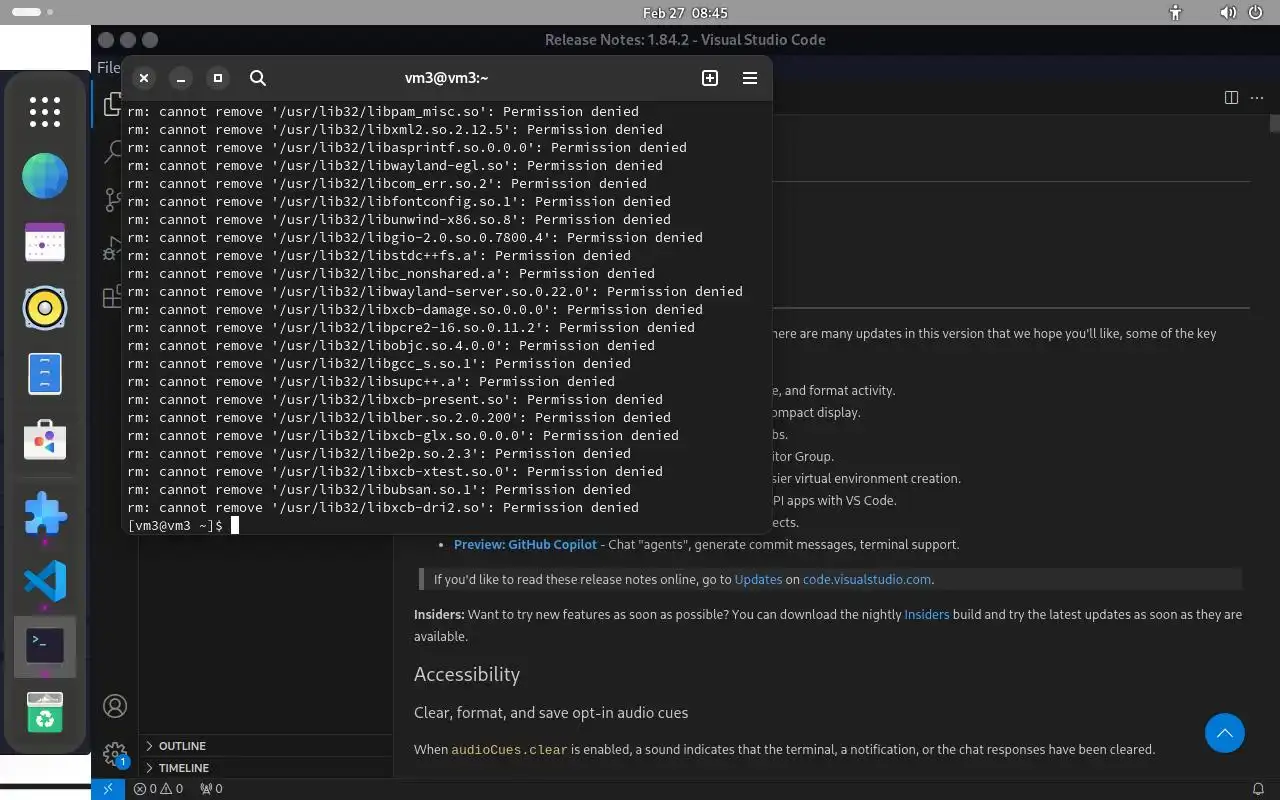Open the accessibility menu in top bar
The width and height of the screenshot is (1280, 800).
(1176, 13)
